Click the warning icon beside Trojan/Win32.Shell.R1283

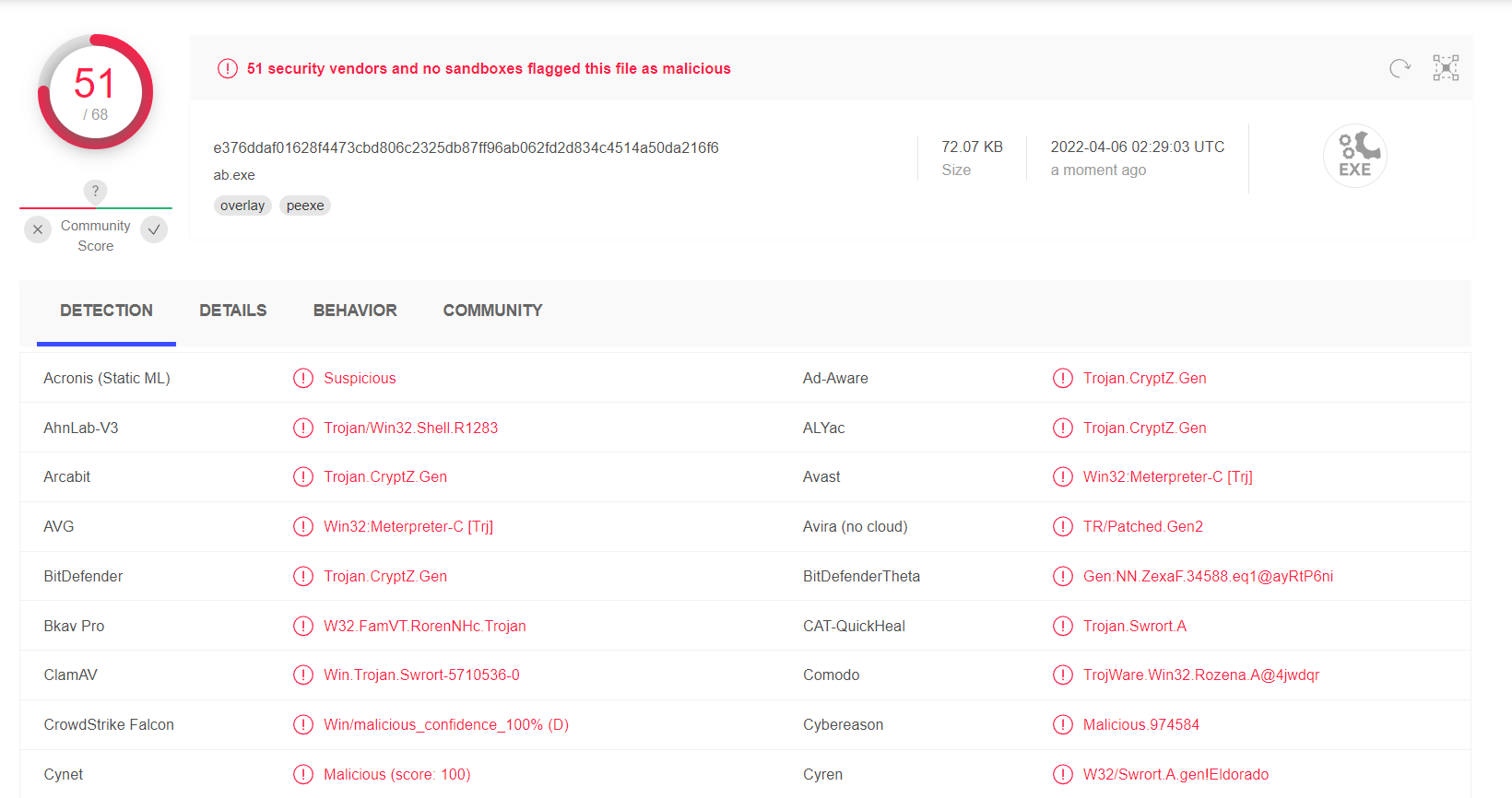[303, 428]
